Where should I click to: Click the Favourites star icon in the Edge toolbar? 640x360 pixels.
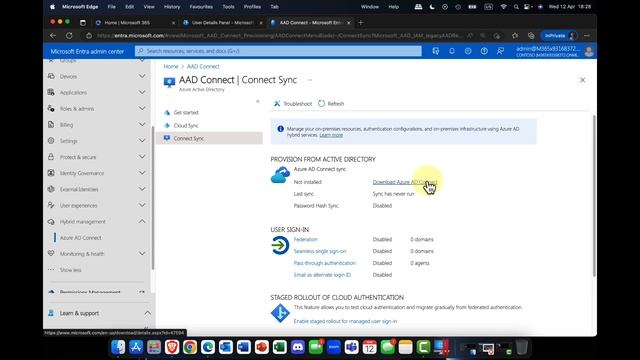click(x=515, y=36)
